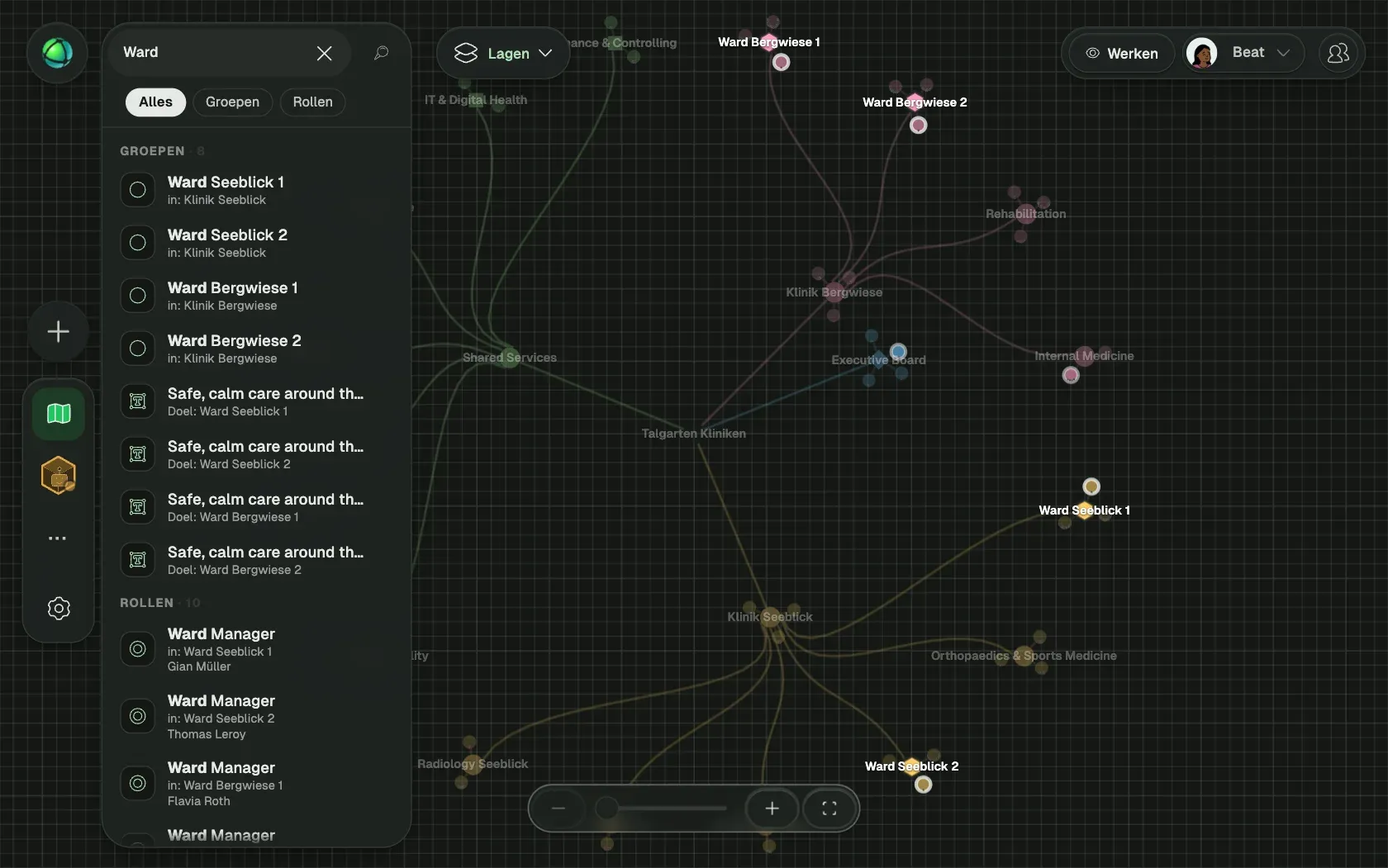Select the Alles filter tab
1388x868 pixels.
[x=155, y=102]
